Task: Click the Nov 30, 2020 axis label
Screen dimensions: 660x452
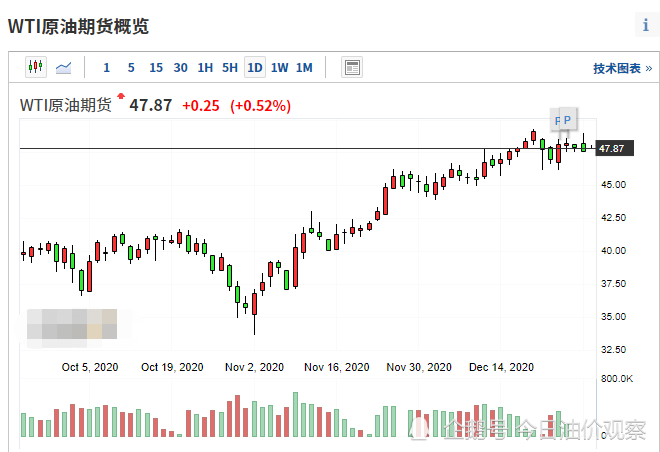Action: [419, 367]
